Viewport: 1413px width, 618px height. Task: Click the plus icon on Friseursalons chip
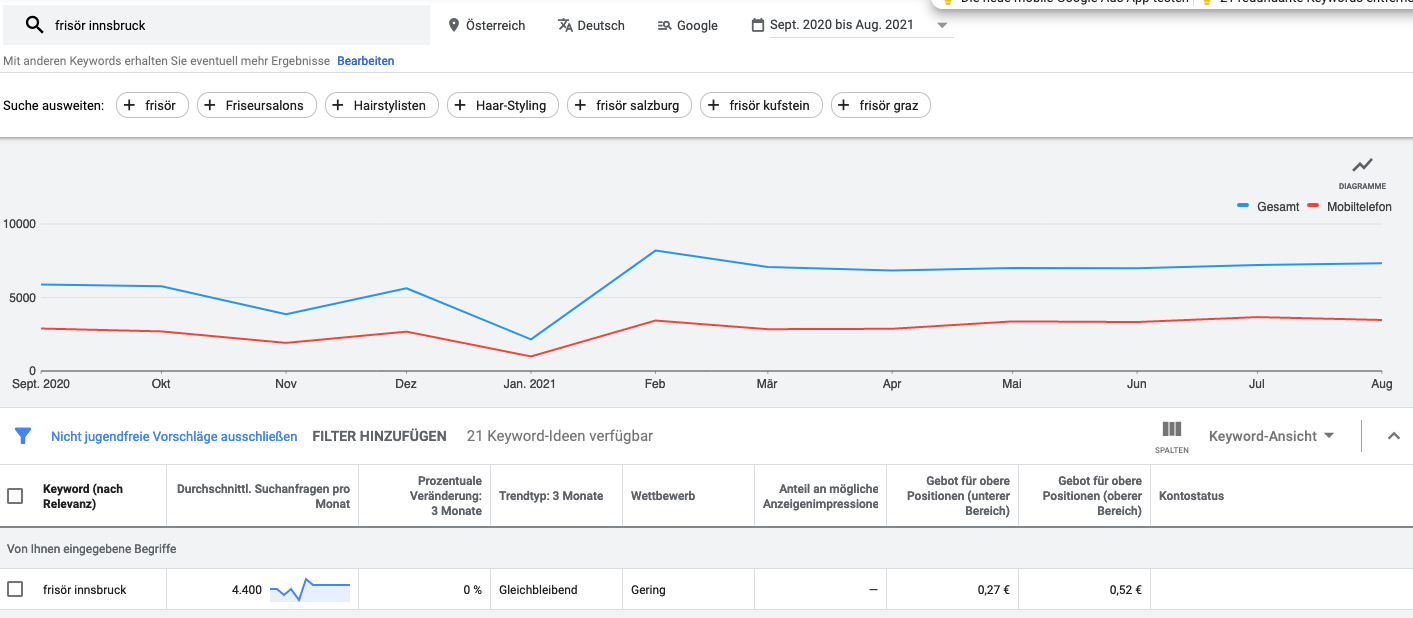pyautogui.click(x=210, y=105)
